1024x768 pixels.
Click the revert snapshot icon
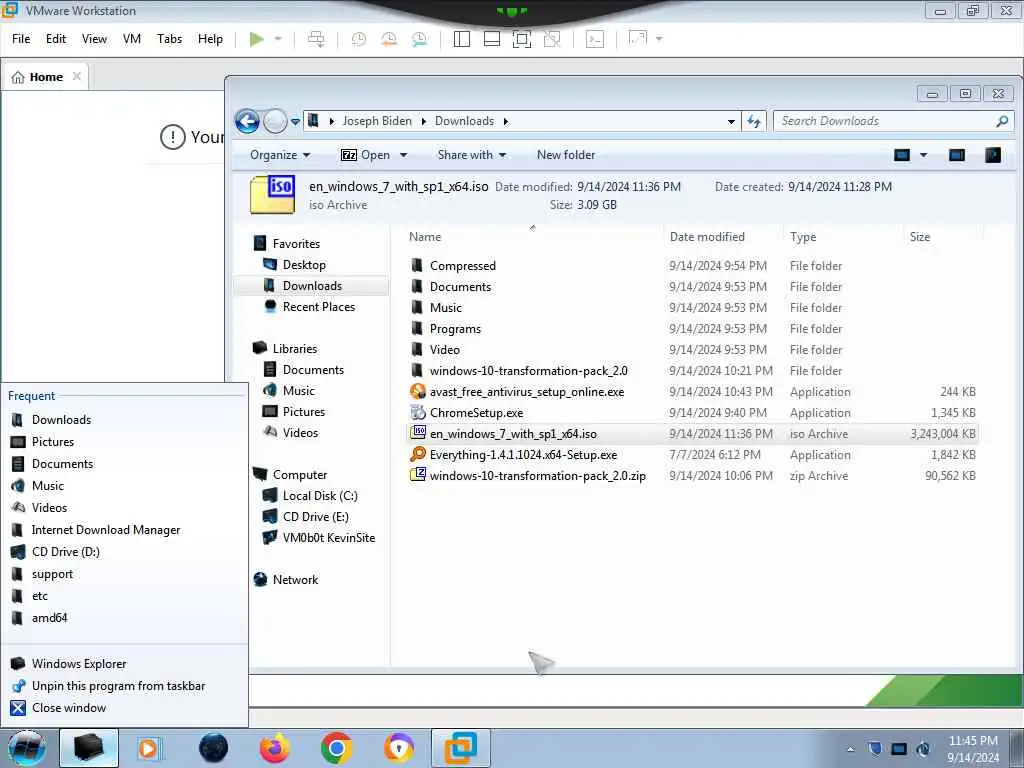click(389, 39)
